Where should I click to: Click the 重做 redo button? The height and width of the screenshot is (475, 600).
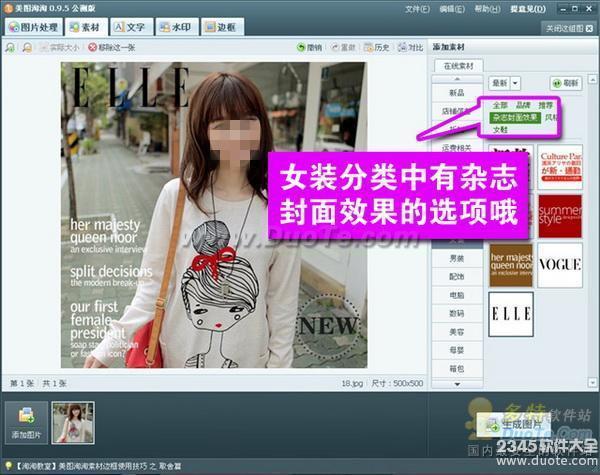coord(343,47)
